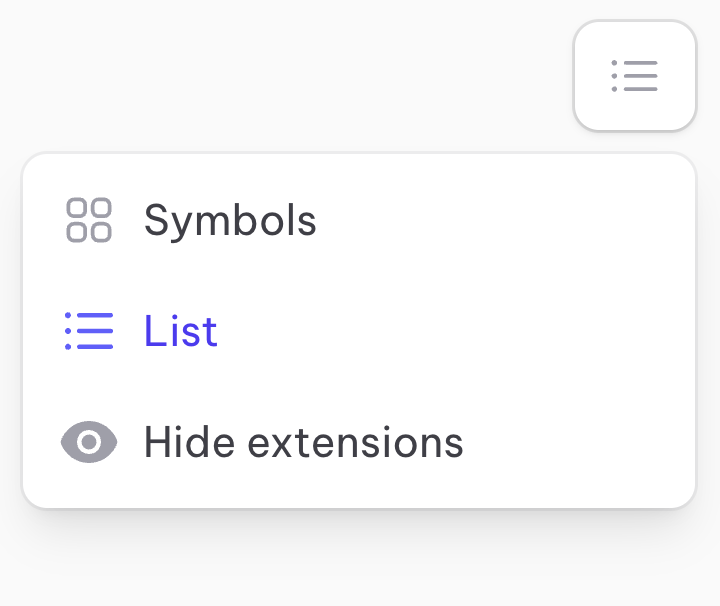Click the gray eye visibility symbol
This screenshot has height=606, width=720.
(89, 442)
